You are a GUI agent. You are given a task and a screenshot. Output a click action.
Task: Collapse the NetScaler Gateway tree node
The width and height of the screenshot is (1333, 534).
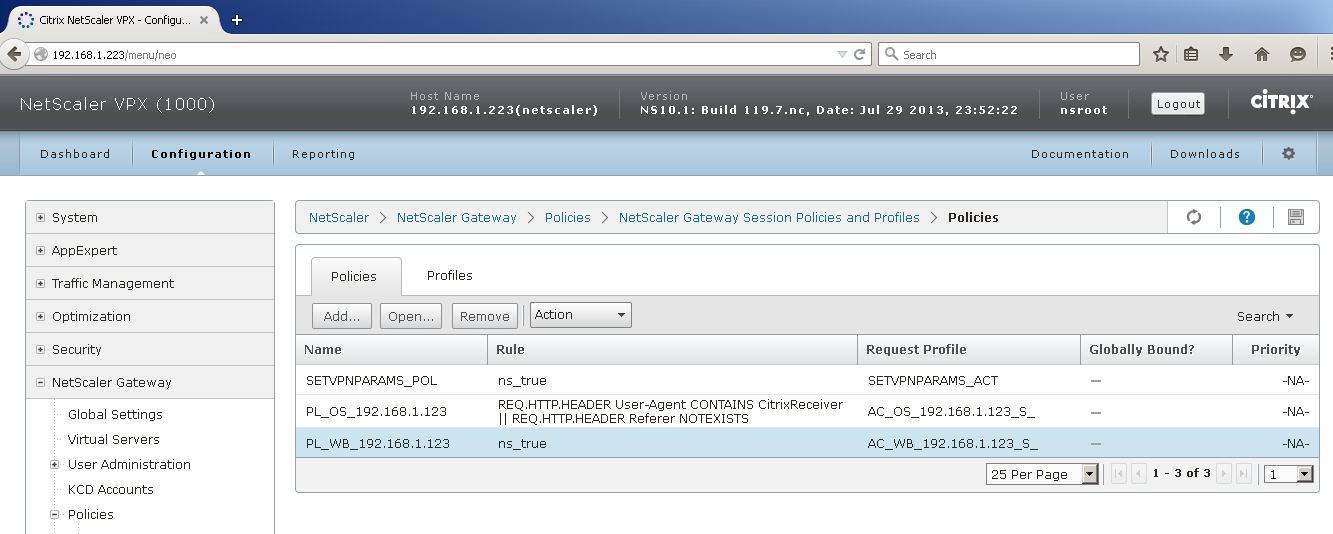coord(41,382)
